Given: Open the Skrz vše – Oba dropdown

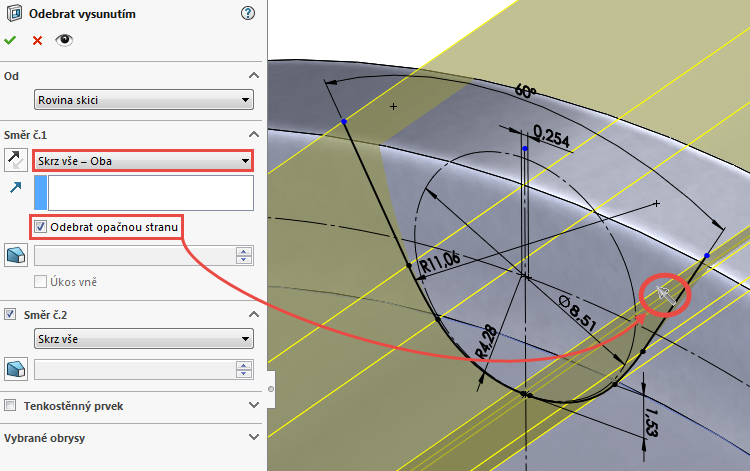Looking at the screenshot, I should [143, 161].
